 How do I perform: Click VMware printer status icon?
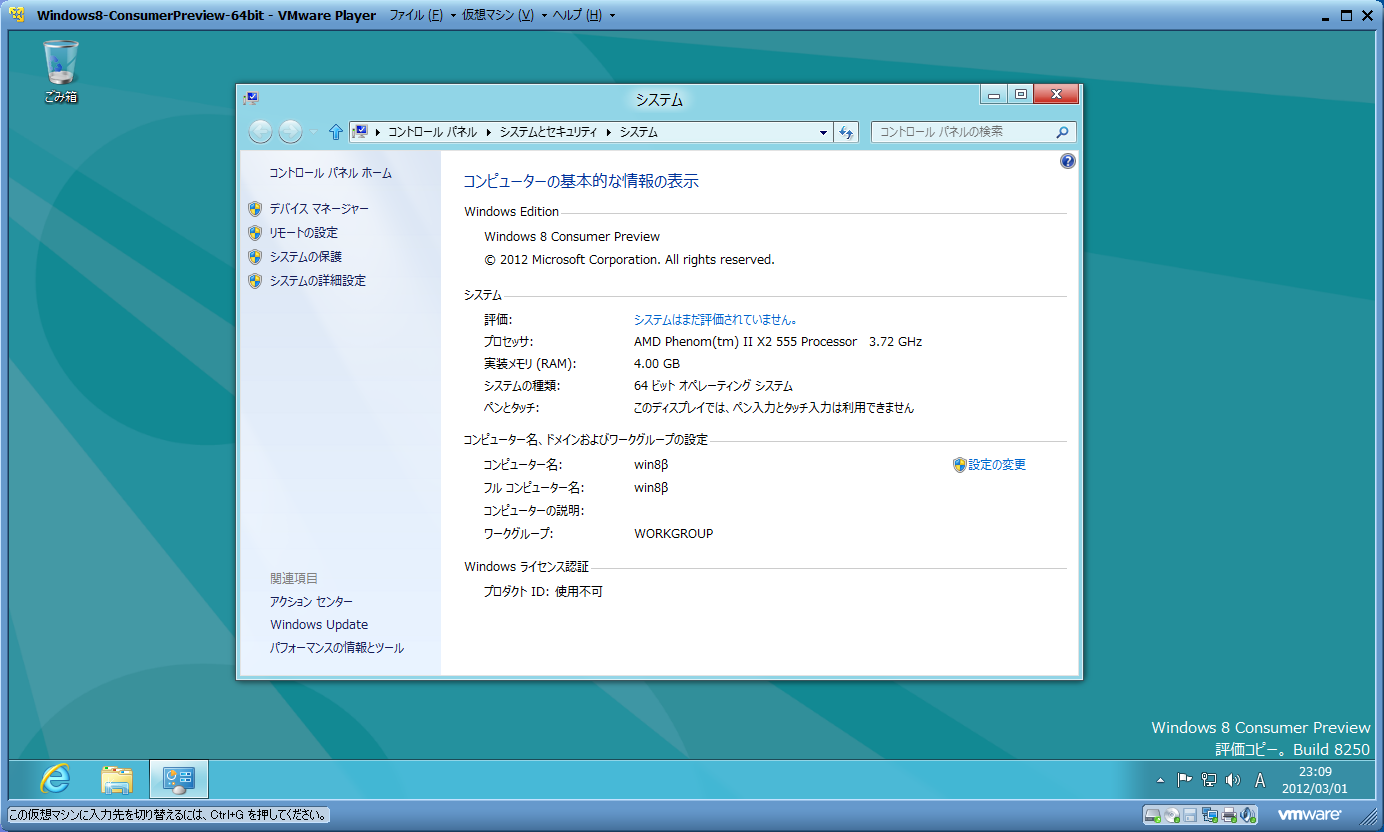click(x=1228, y=815)
